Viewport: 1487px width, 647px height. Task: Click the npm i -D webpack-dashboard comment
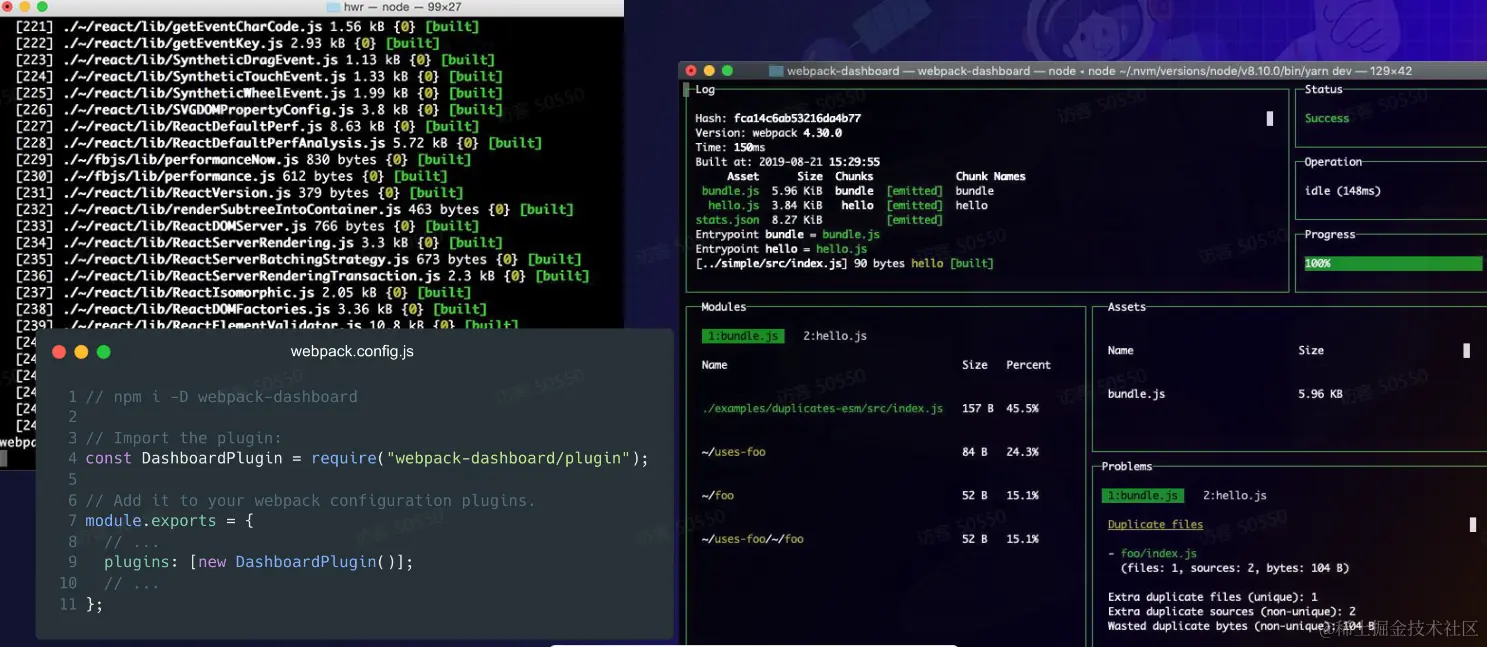point(221,396)
